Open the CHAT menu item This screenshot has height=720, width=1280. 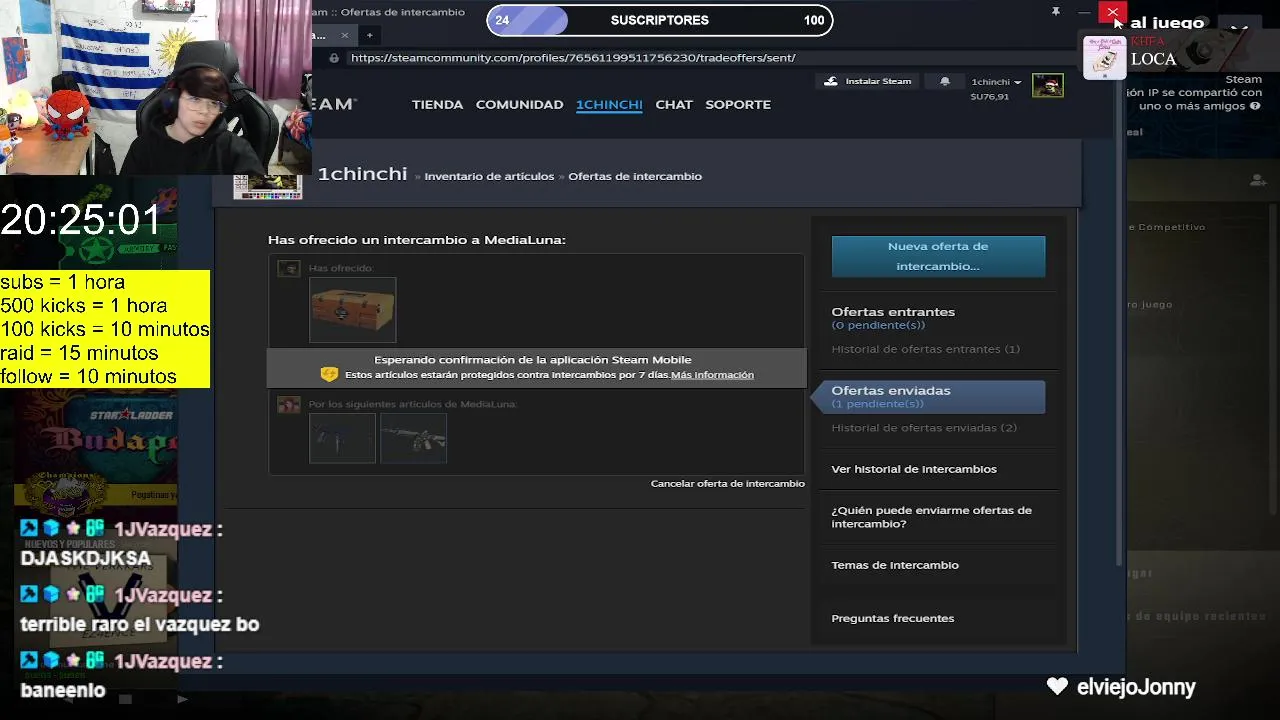coord(674,104)
